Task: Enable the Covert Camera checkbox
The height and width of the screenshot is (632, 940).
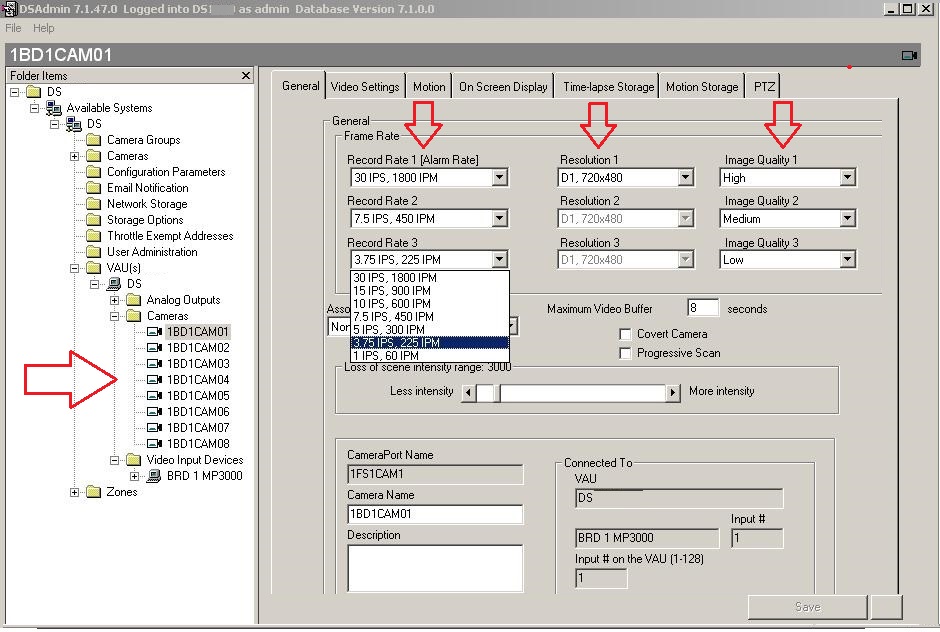Action: pyautogui.click(x=626, y=334)
